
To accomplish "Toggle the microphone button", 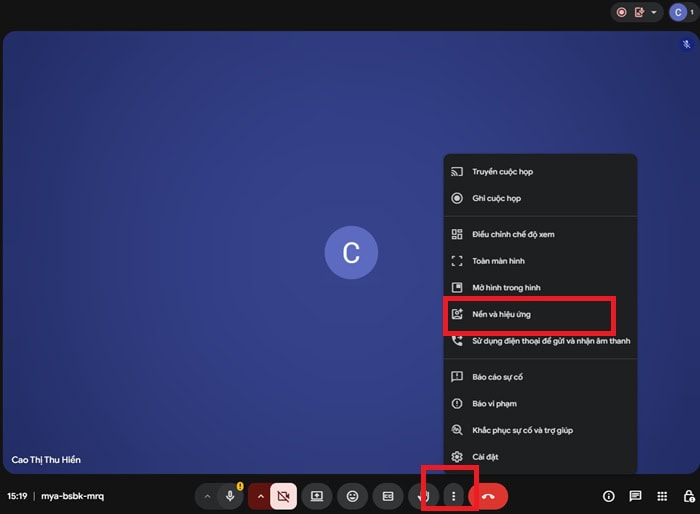I will (x=231, y=496).
